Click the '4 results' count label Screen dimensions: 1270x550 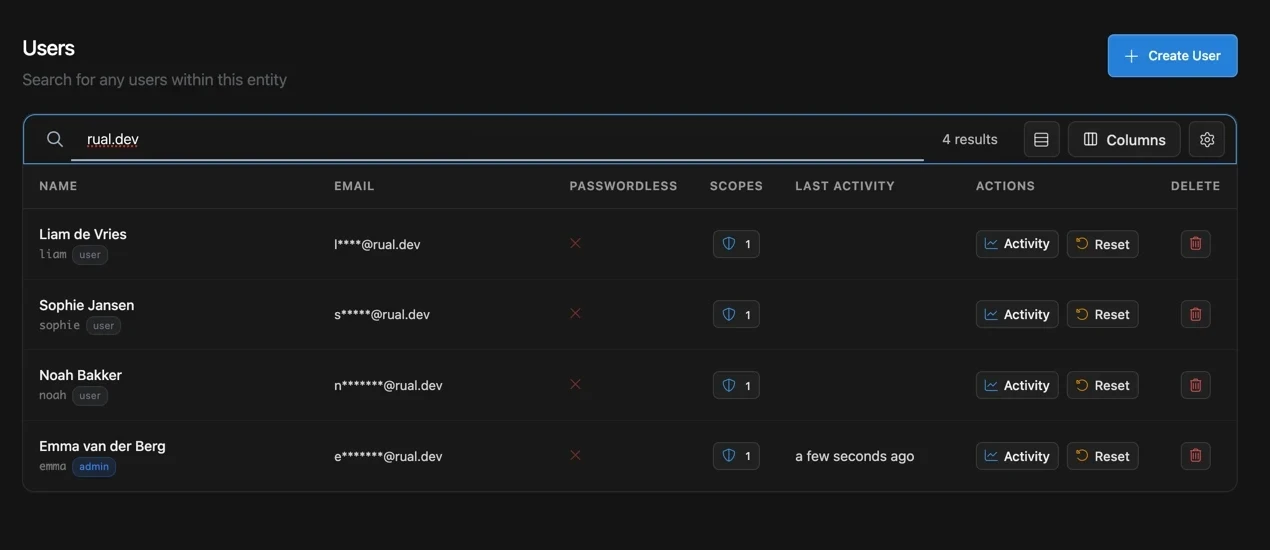click(x=970, y=139)
